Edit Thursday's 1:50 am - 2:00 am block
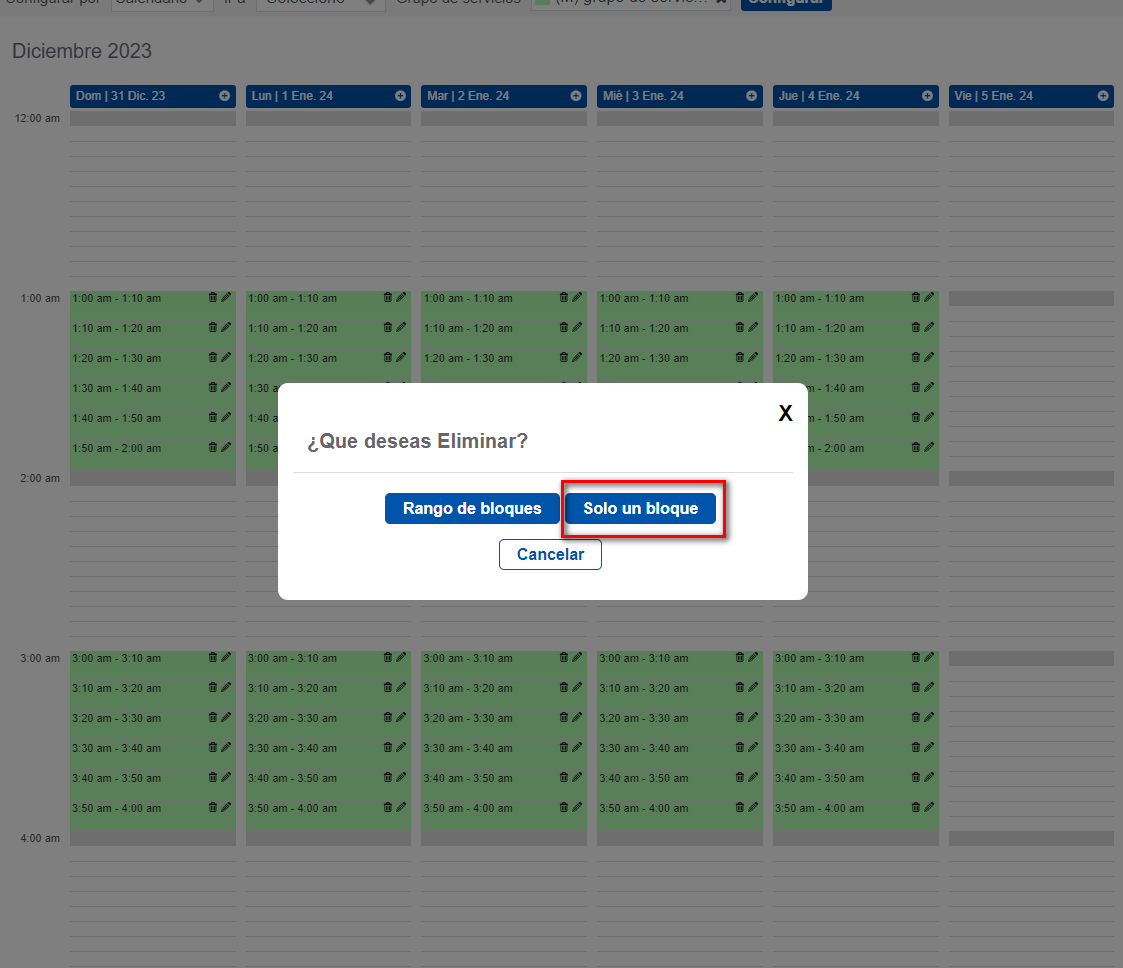The height and width of the screenshot is (968, 1123). tap(929, 447)
